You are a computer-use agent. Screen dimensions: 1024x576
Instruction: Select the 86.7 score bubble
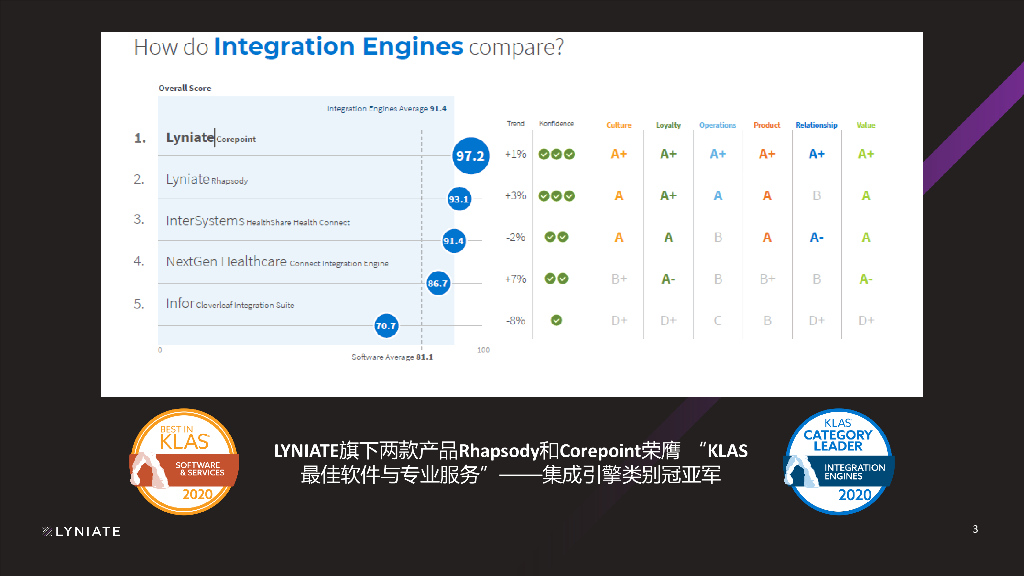pyautogui.click(x=438, y=283)
